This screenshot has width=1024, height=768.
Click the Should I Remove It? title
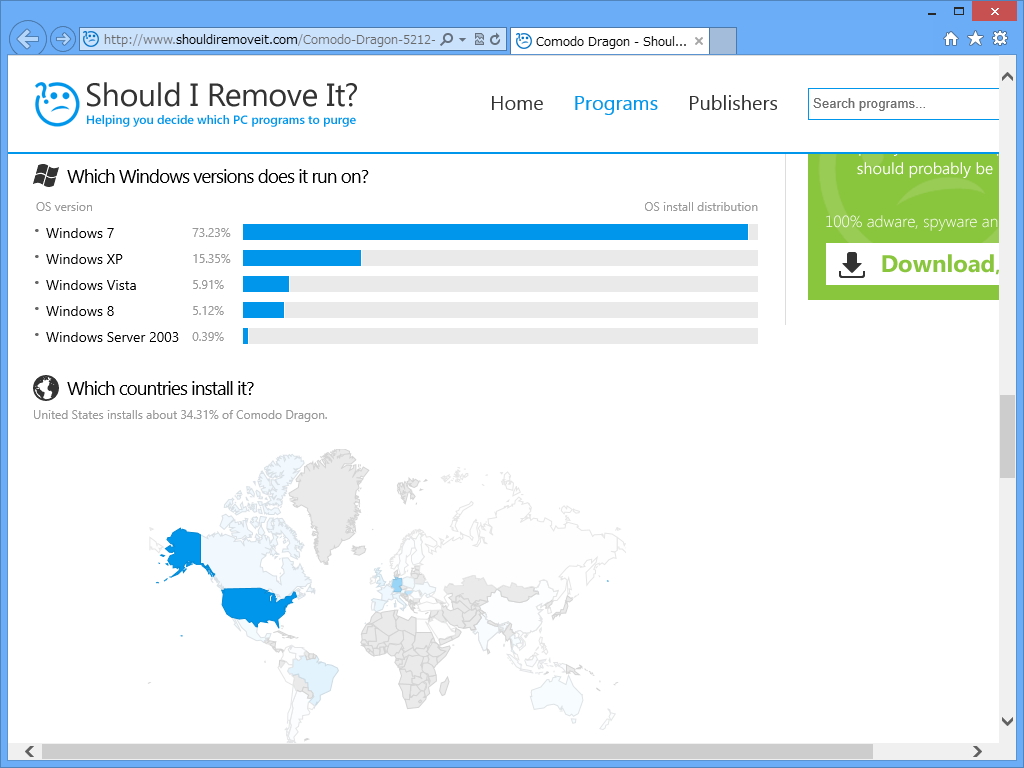221,95
